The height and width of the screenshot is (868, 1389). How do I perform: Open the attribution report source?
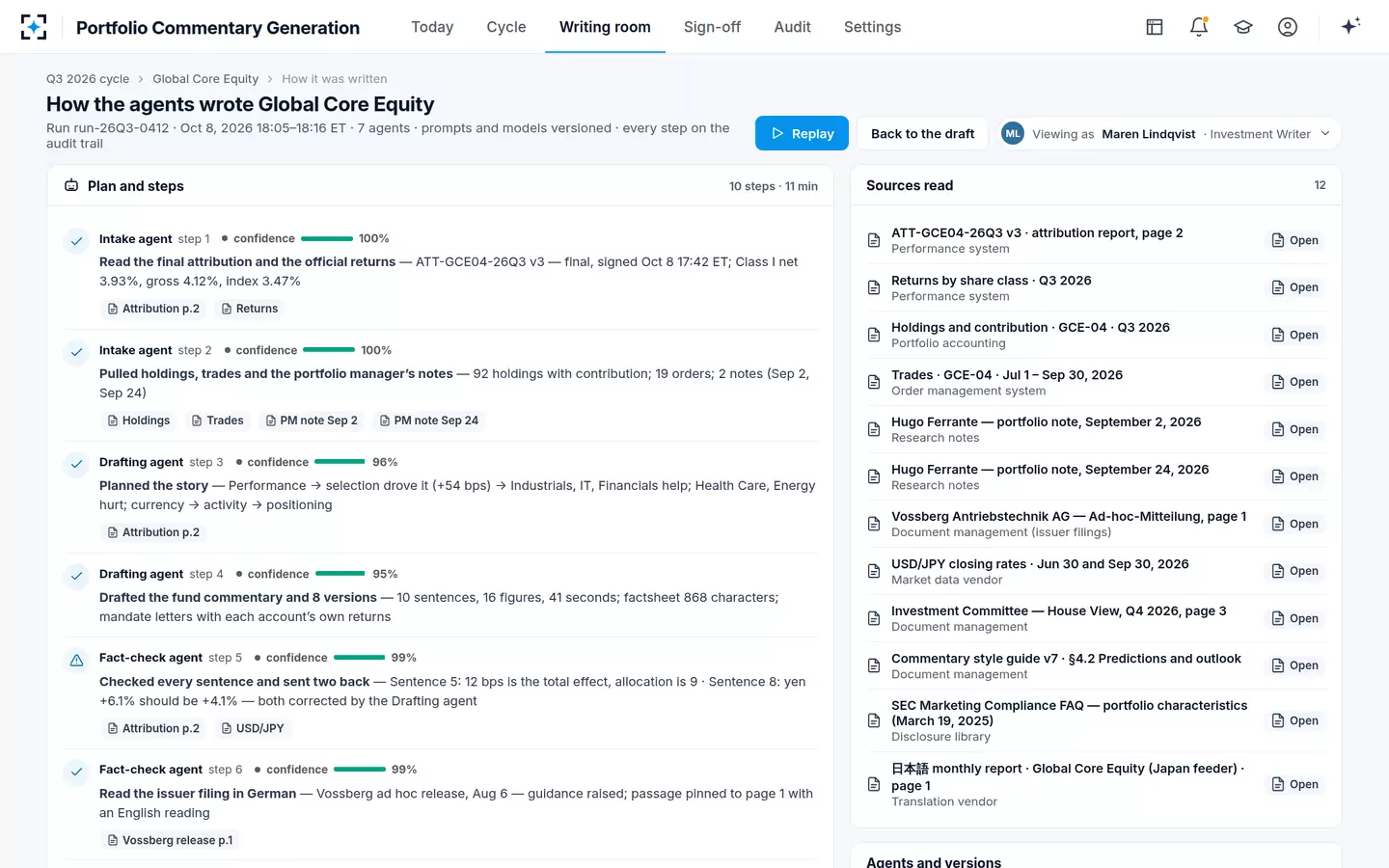click(1294, 240)
